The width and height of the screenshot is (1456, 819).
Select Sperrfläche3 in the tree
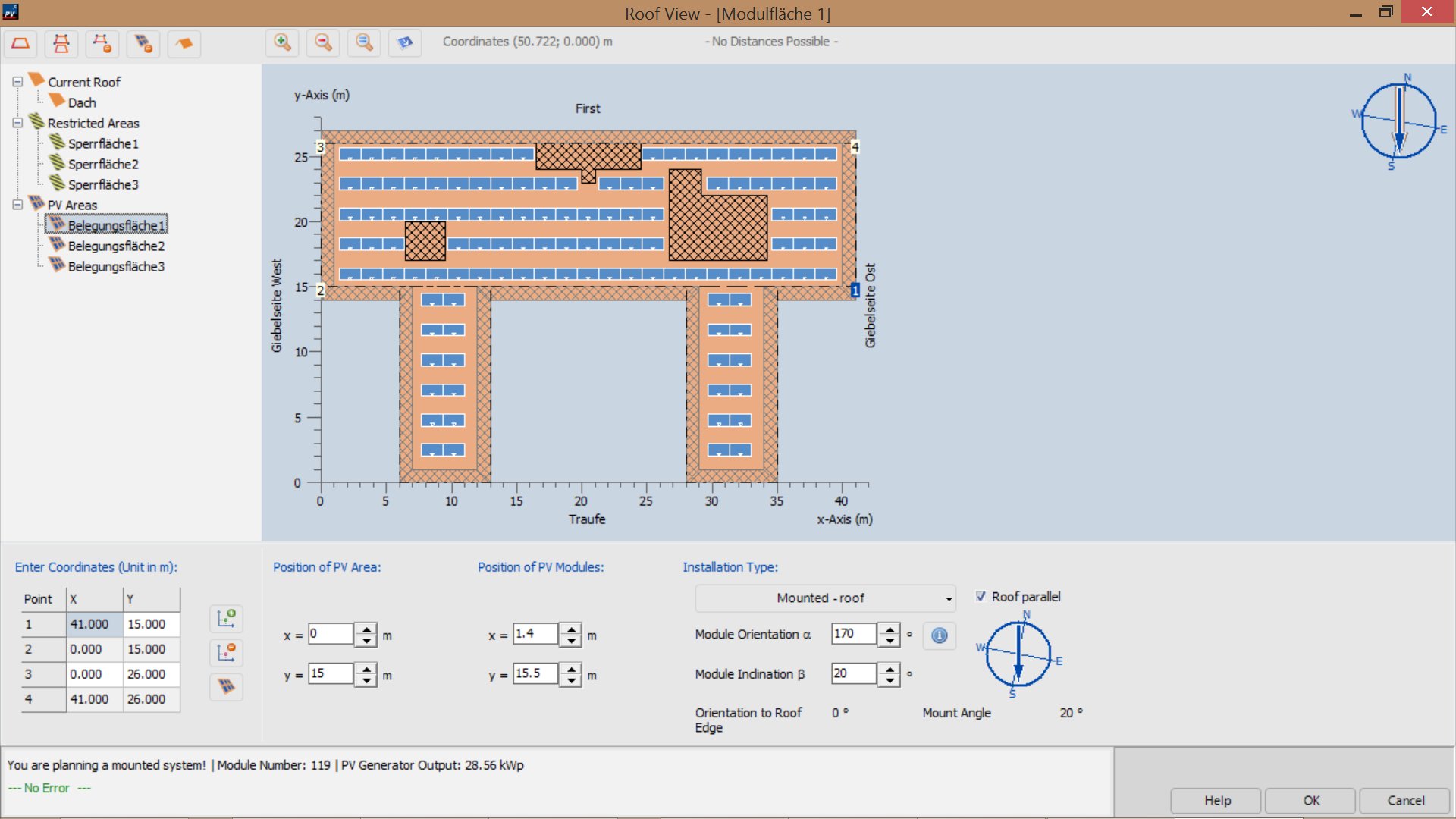(103, 184)
